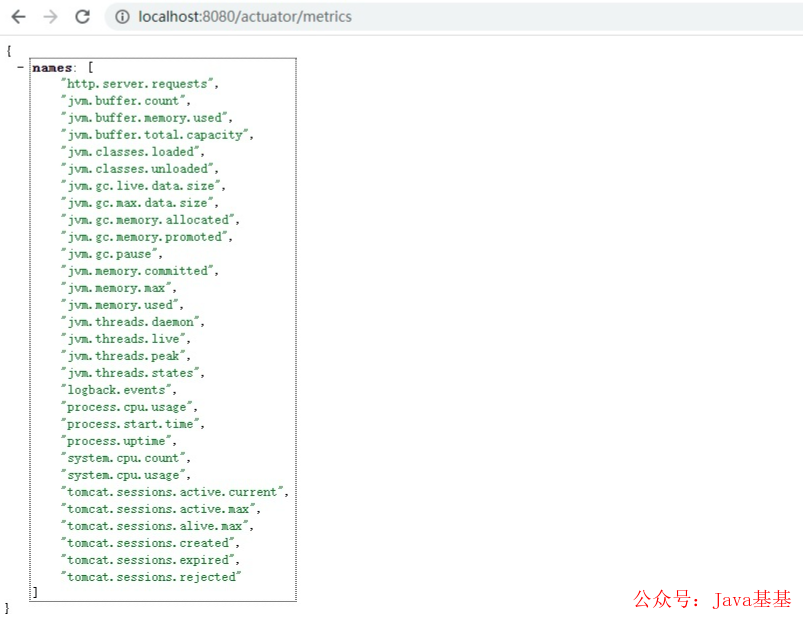Select the "tomcat.sessions.active.max" entry
Viewport: 803px width, 619px height.
tap(158, 509)
